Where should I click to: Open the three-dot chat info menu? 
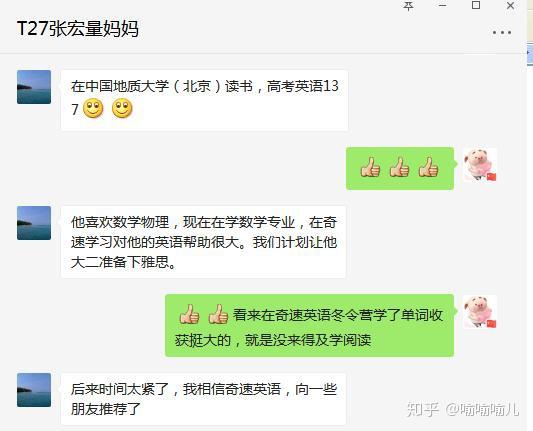(502, 33)
